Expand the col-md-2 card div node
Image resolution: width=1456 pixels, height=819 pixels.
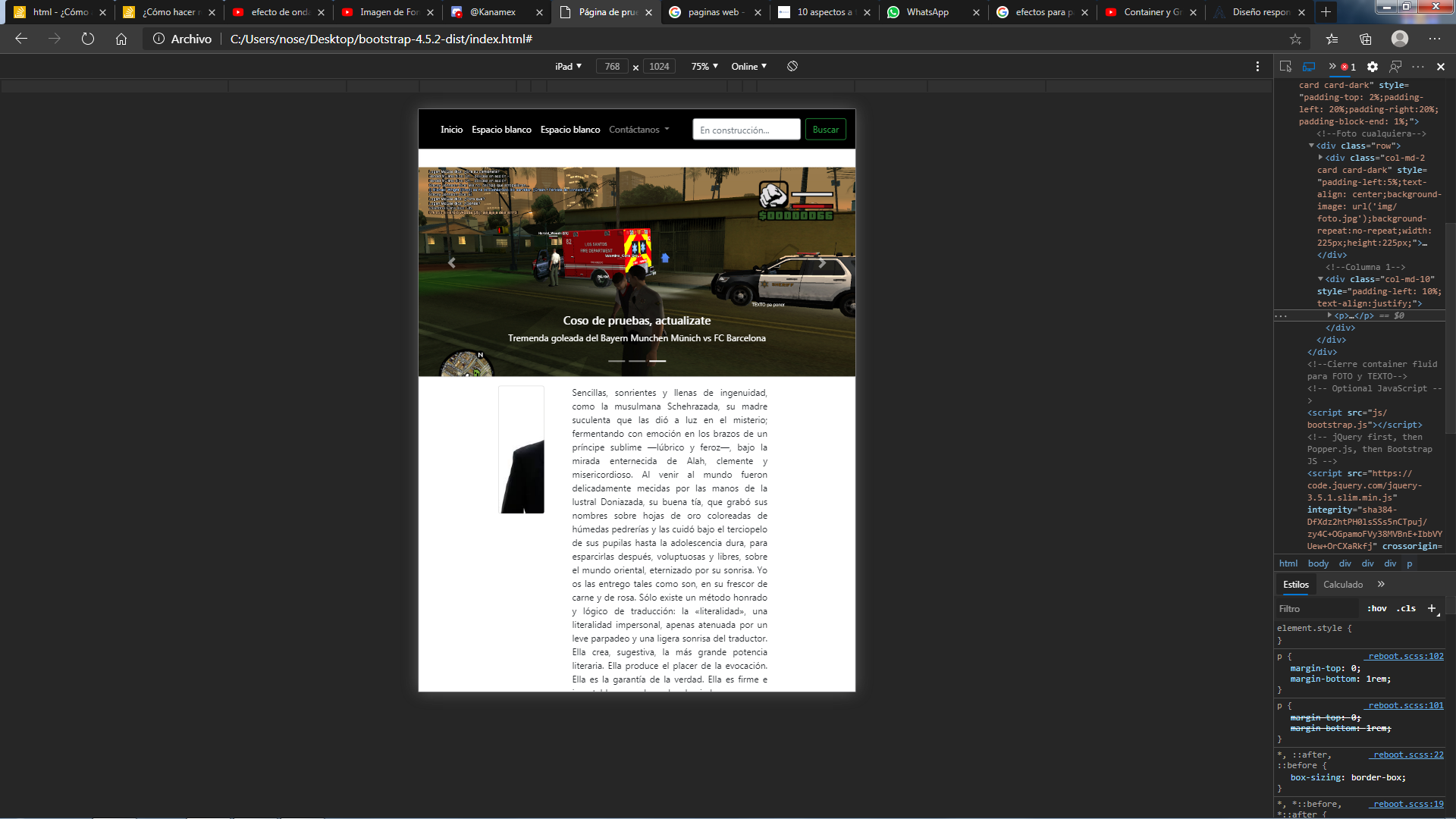pyautogui.click(x=1320, y=158)
